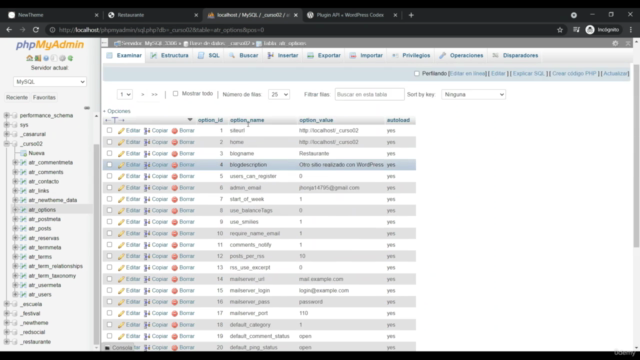Tick checkbox for mailserver_login row
Image resolution: width=640 pixels, height=360 pixels.
pyautogui.click(x=109, y=291)
